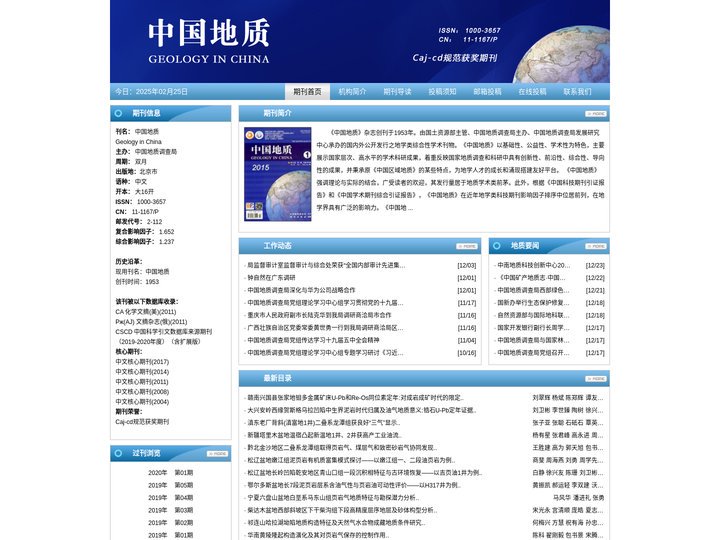Screen dimensions: 720x540
Task: Open news 重庆市人民政府副市长陆克华到我局调研
Action: 319,315
